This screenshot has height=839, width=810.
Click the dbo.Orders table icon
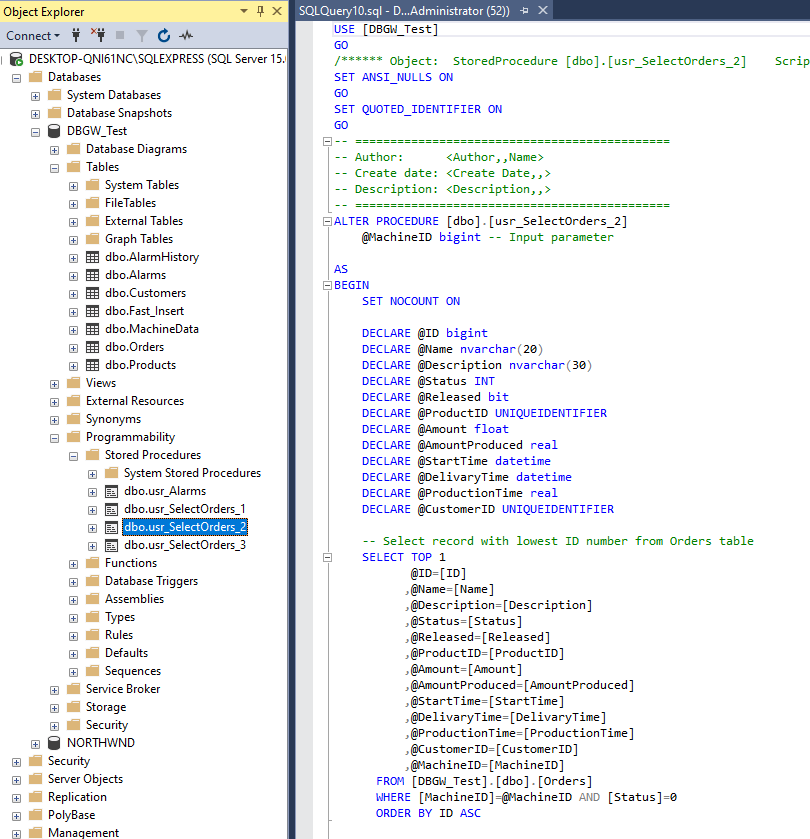[92, 347]
